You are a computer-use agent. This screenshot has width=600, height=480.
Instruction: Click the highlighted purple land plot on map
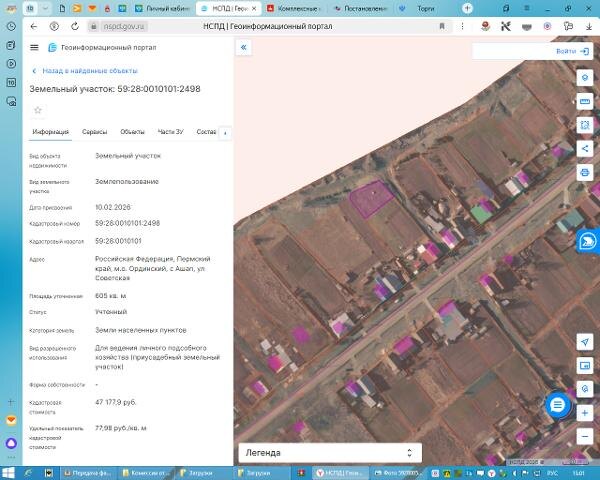[370, 199]
